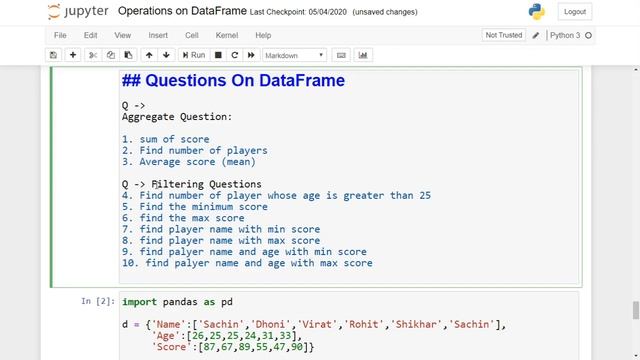This screenshot has width=640, height=360.
Task: Click the line '1. sum of score'
Action: click(x=165, y=139)
